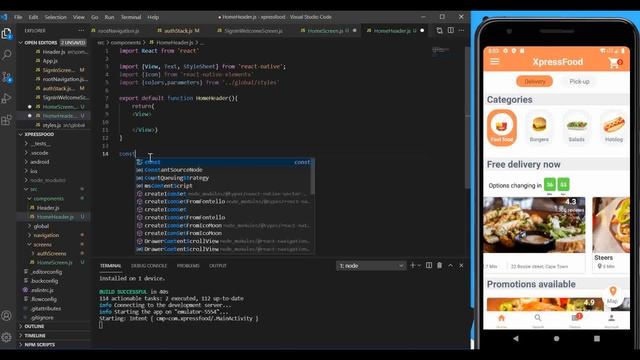Click the autocomplete list scrollbar
This screenshot has height=360, width=640.
313,176
